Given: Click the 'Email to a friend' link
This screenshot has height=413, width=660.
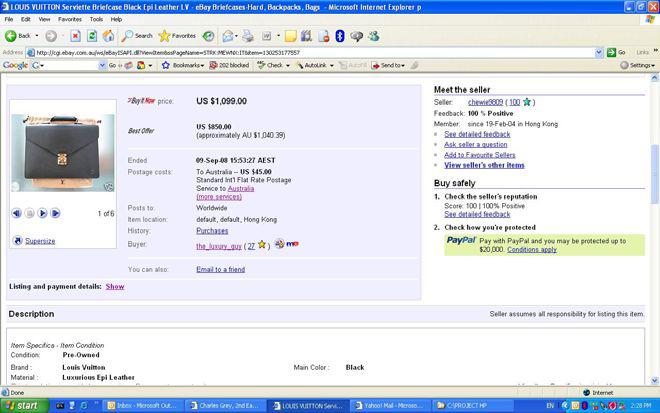Looking at the screenshot, I should (x=220, y=269).
